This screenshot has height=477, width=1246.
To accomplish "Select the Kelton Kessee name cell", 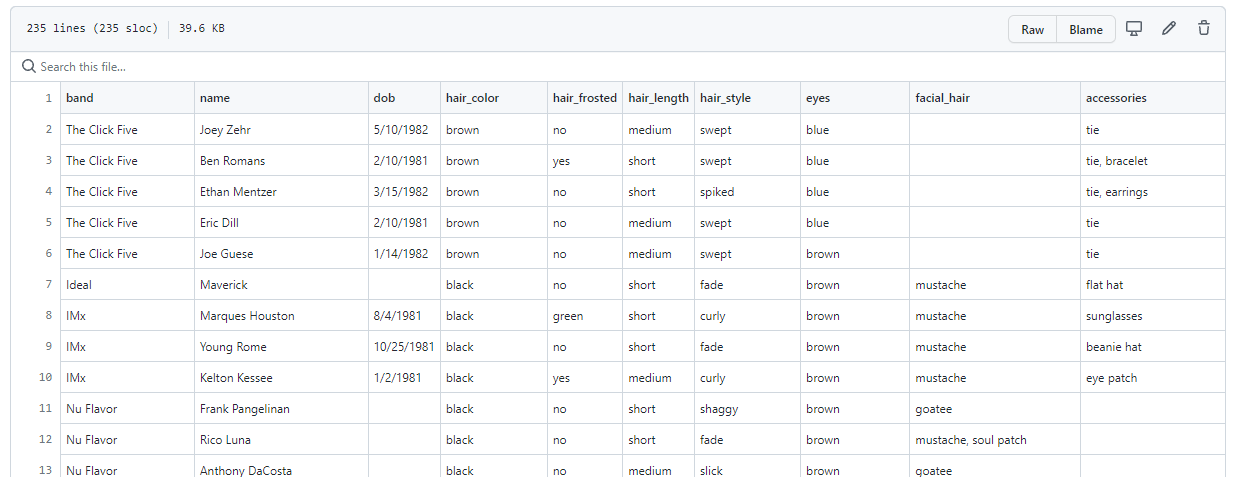I will [x=281, y=378].
